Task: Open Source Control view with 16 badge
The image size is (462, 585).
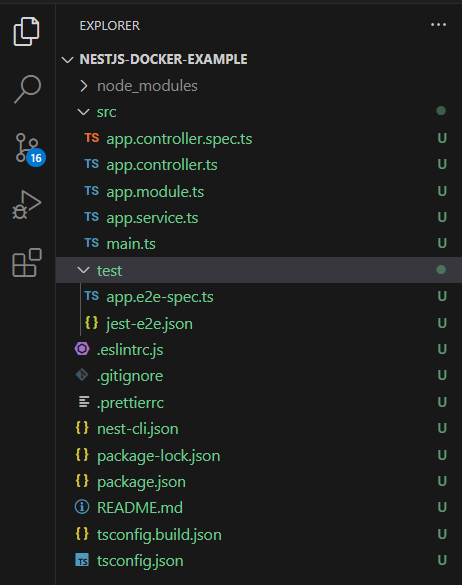Action: point(30,149)
